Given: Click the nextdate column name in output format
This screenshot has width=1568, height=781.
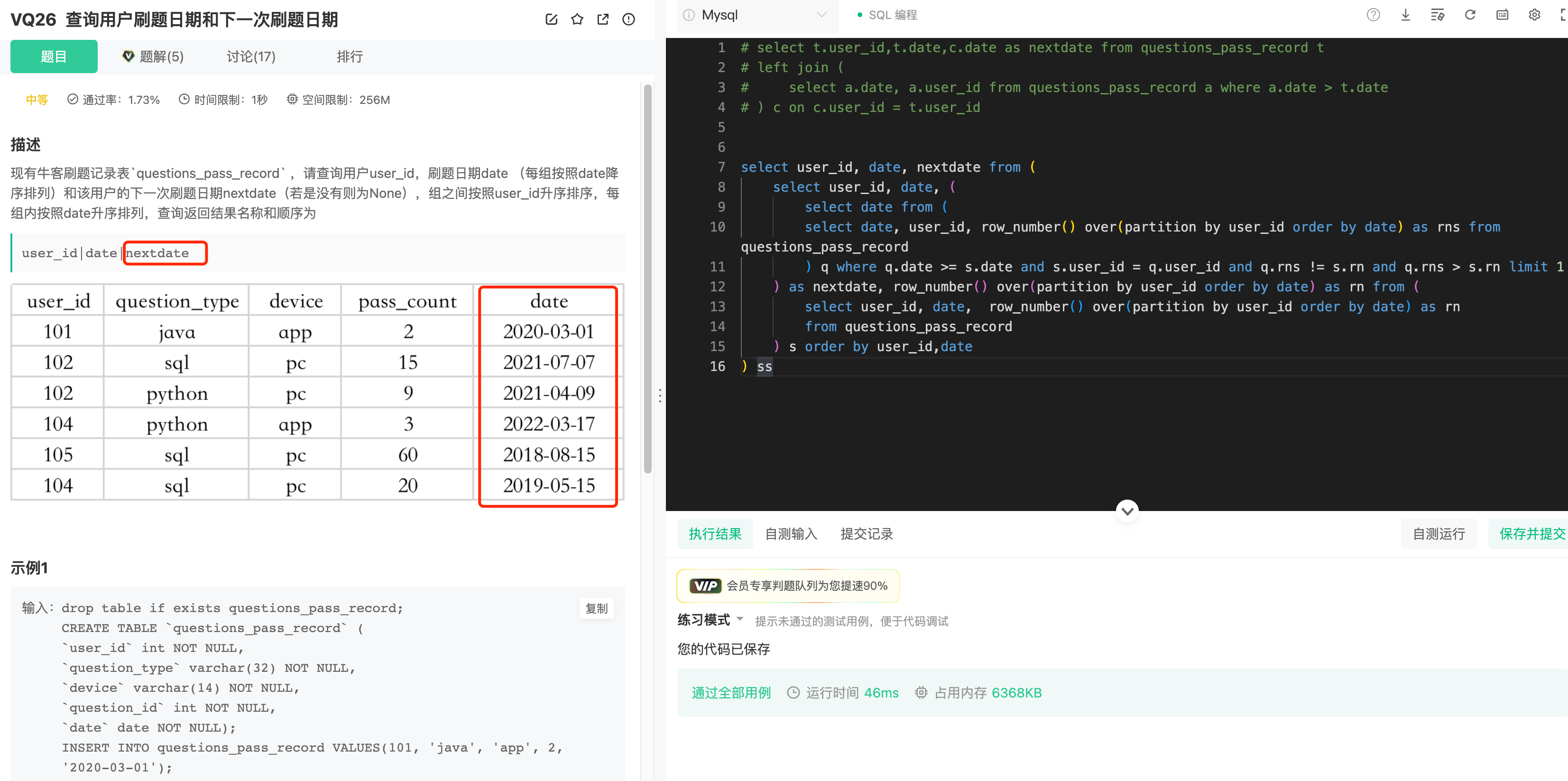Looking at the screenshot, I should tap(157, 252).
